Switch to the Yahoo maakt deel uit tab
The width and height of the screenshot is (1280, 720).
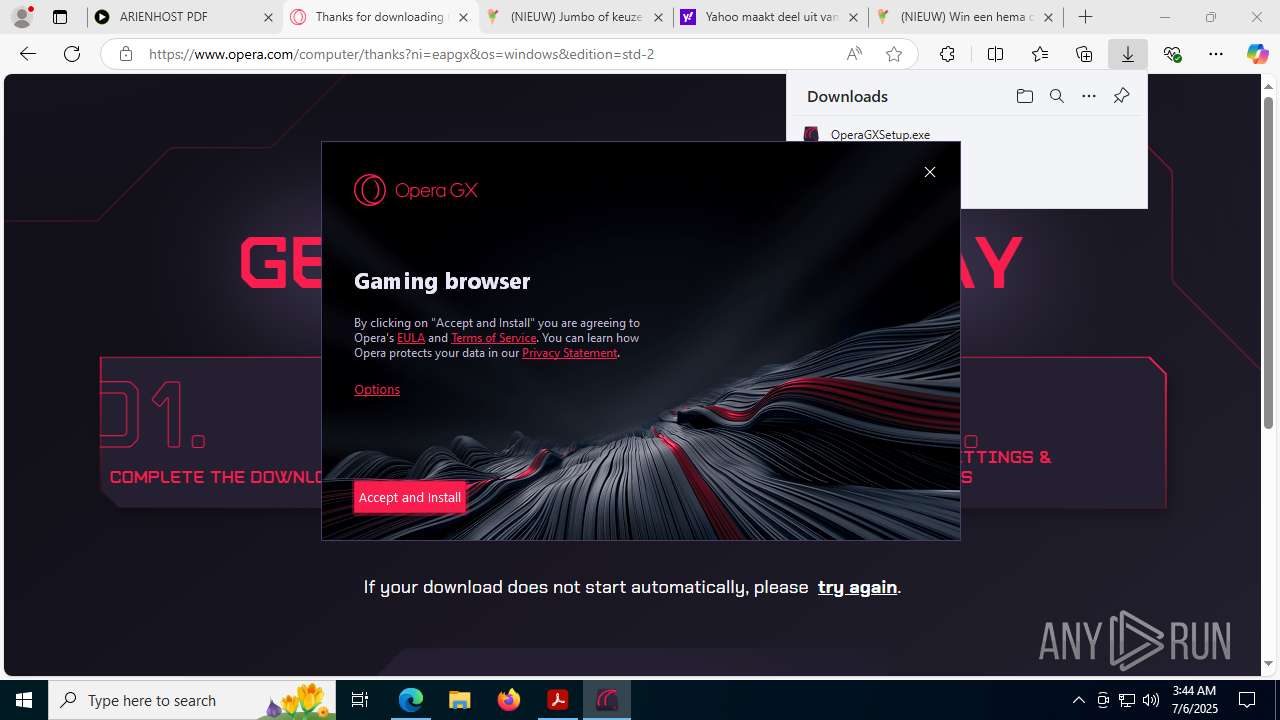coord(769,17)
